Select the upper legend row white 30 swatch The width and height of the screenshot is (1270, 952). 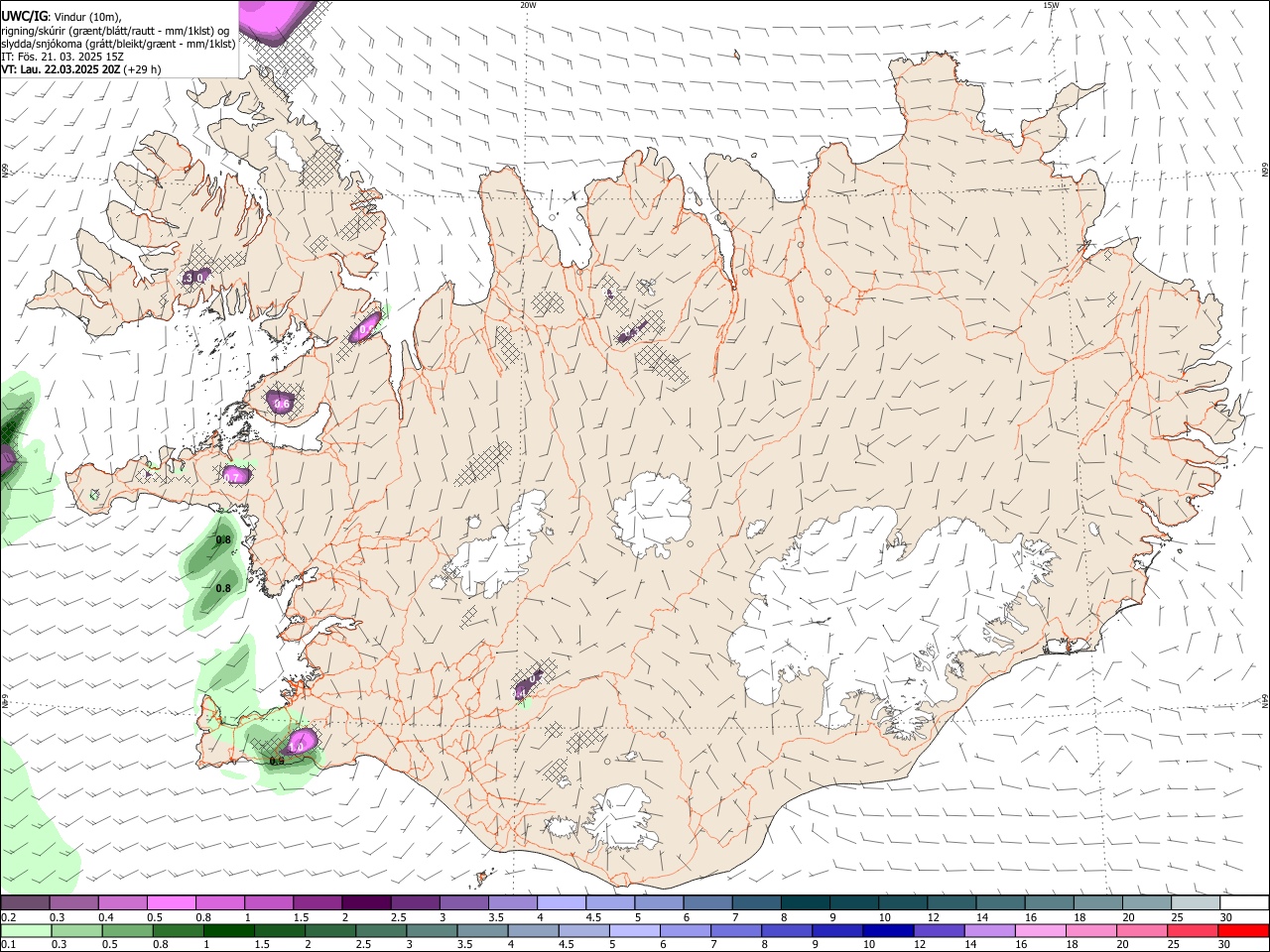(x=1242, y=903)
